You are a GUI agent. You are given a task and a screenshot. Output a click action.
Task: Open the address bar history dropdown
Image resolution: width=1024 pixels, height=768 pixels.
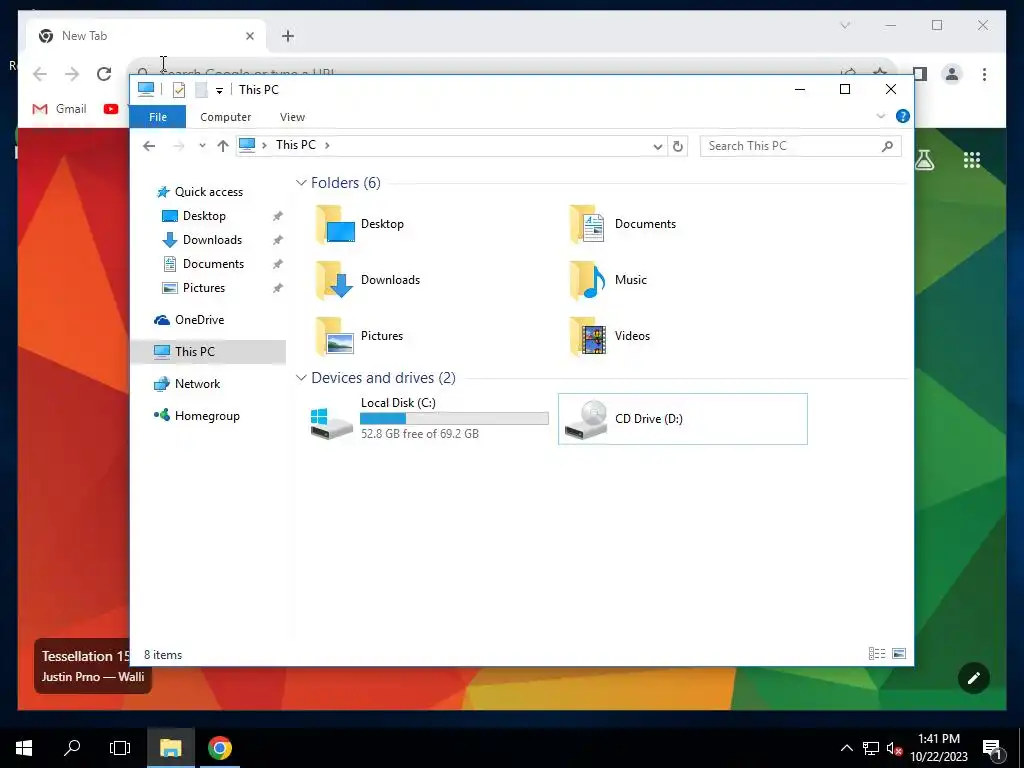pos(658,146)
